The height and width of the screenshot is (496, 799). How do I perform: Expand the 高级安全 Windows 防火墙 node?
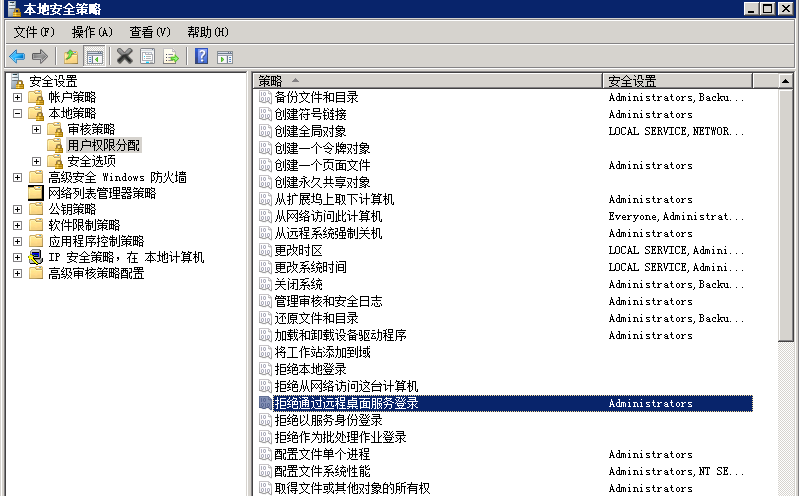(x=17, y=177)
